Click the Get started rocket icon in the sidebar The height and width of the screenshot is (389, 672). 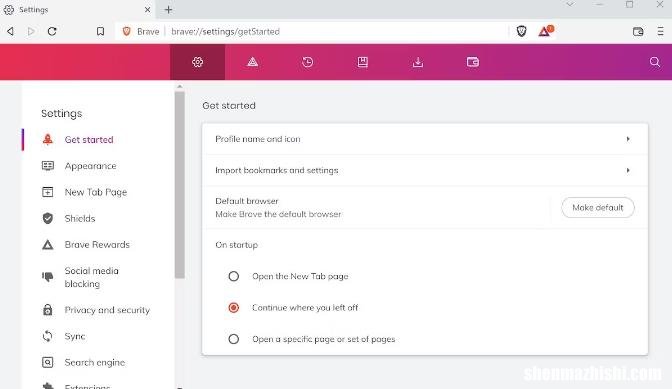click(x=48, y=139)
